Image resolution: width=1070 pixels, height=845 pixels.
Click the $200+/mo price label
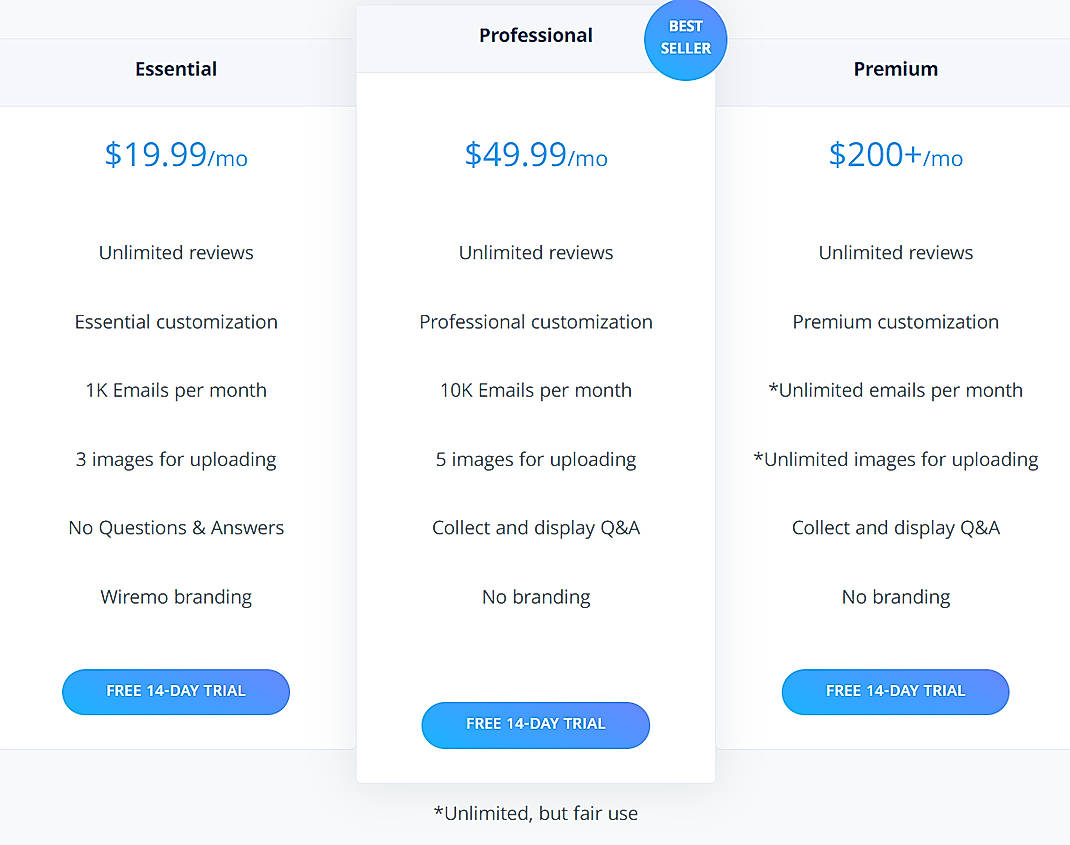coord(895,157)
